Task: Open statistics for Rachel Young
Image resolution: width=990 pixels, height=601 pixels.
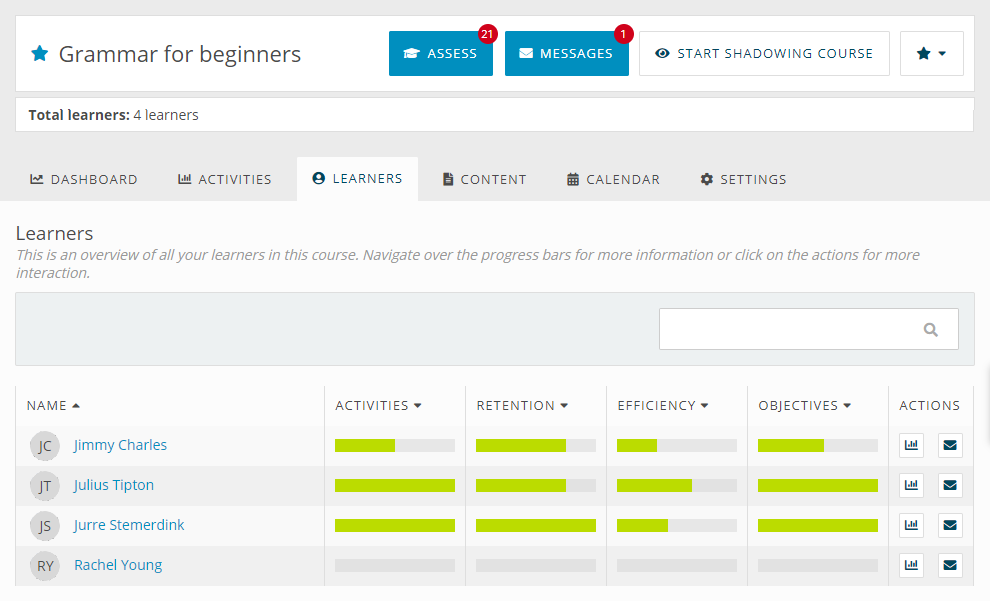Action: (x=911, y=565)
